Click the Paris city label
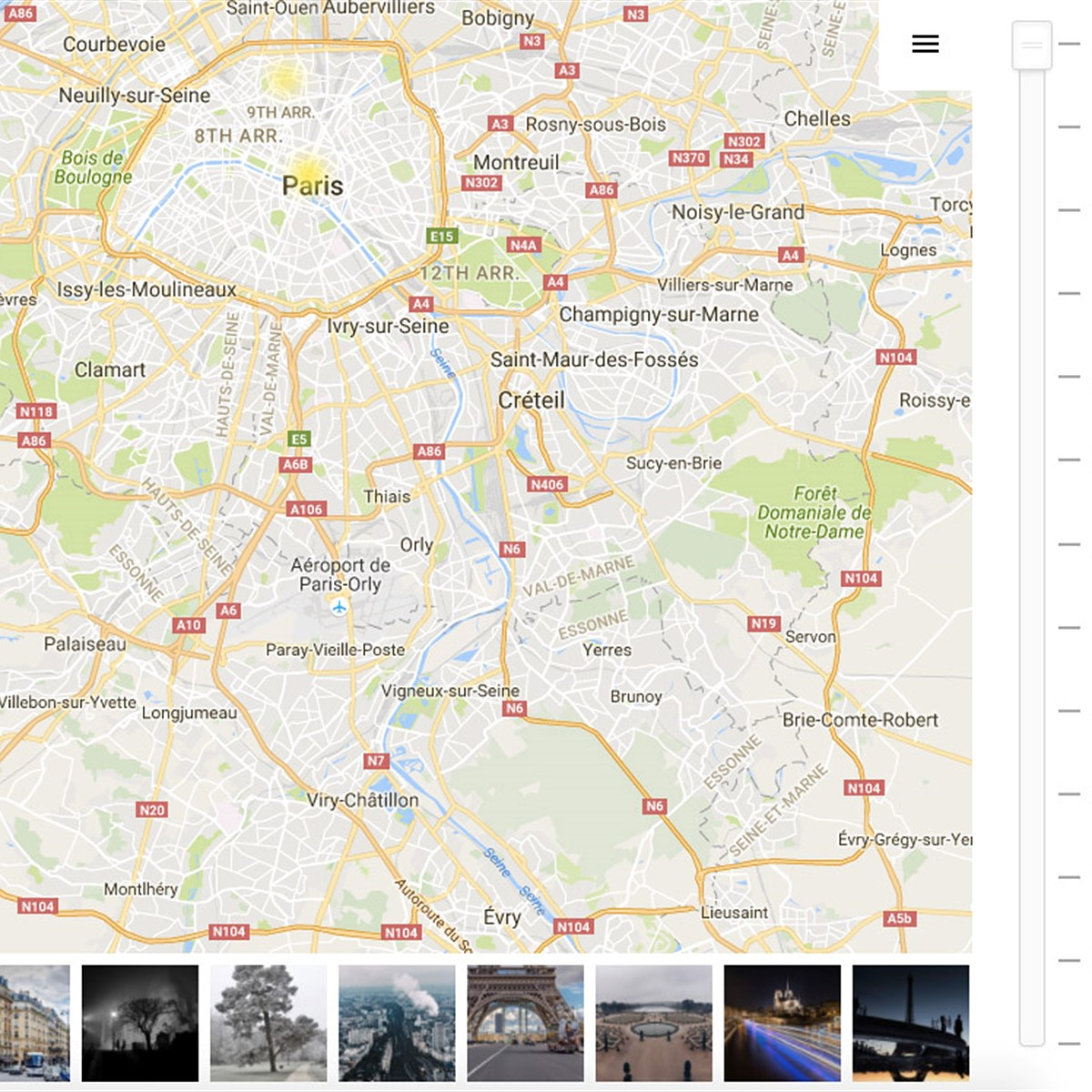The image size is (1092, 1092). tap(312, 186)
